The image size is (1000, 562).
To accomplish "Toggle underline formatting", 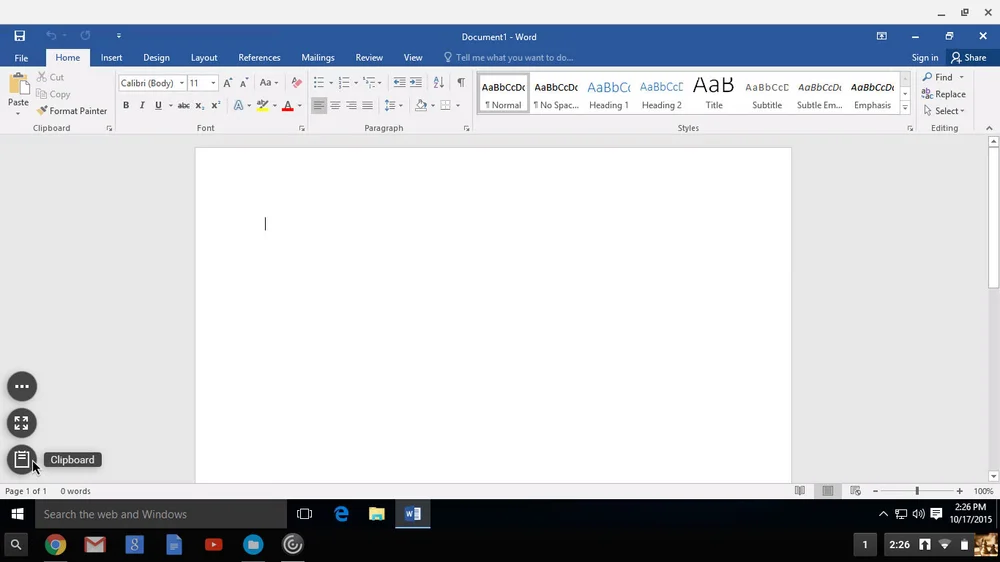I will pyautogui.click(x=158, y=105).
